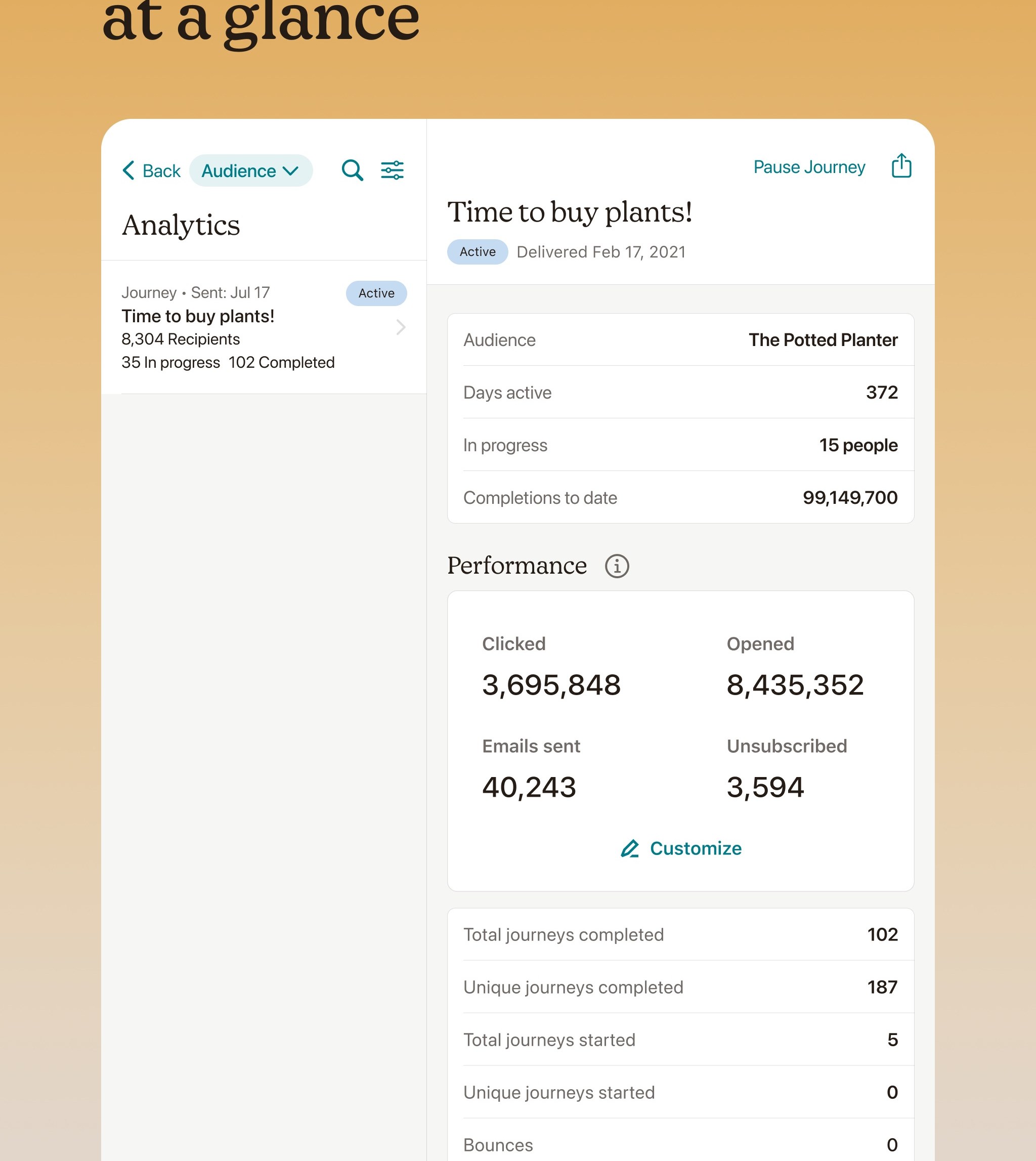Click the Unique journeys started row
1036x1161 pixels.
click(x=680, y=1092)
